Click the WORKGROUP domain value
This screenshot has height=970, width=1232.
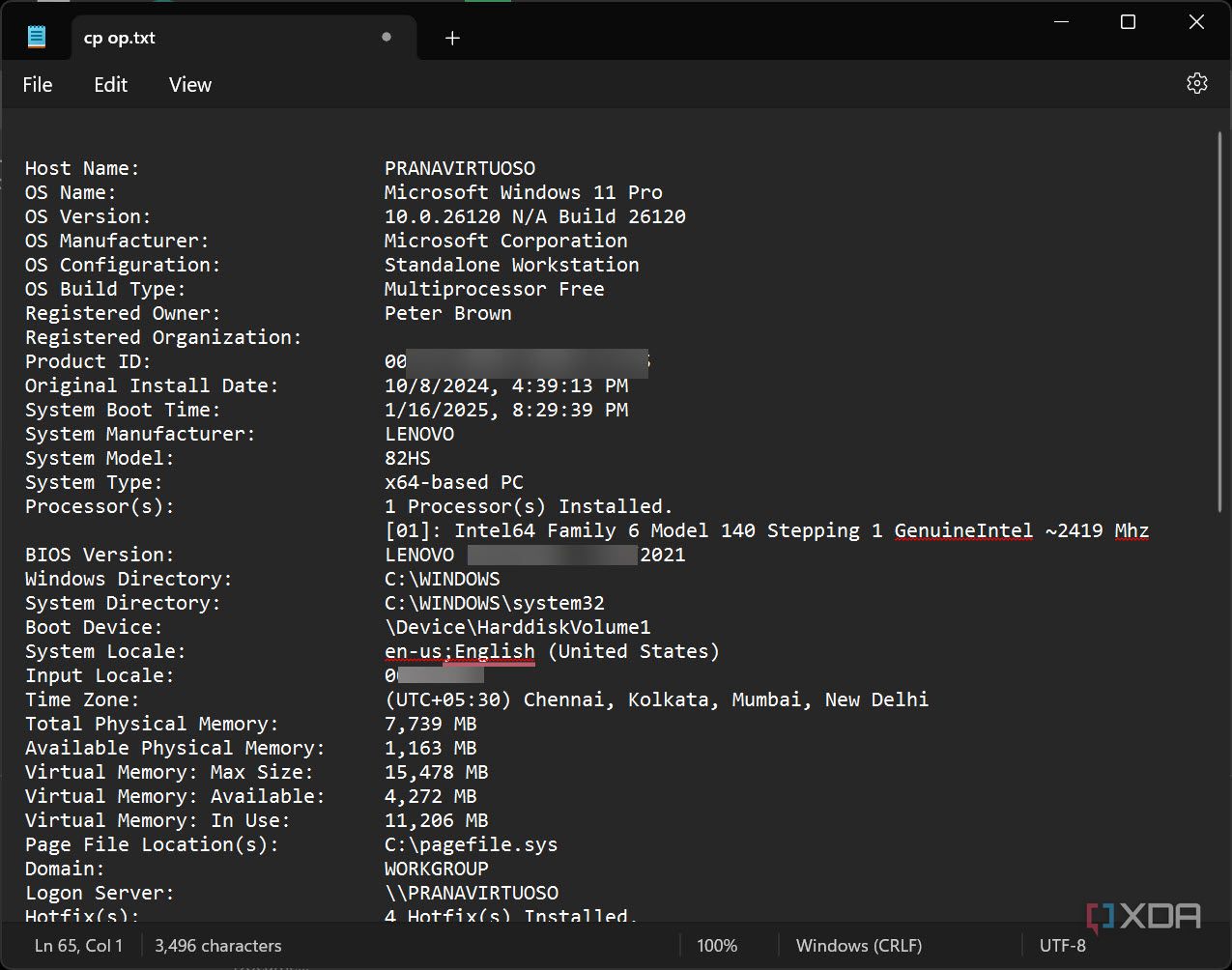click(437, 869)
